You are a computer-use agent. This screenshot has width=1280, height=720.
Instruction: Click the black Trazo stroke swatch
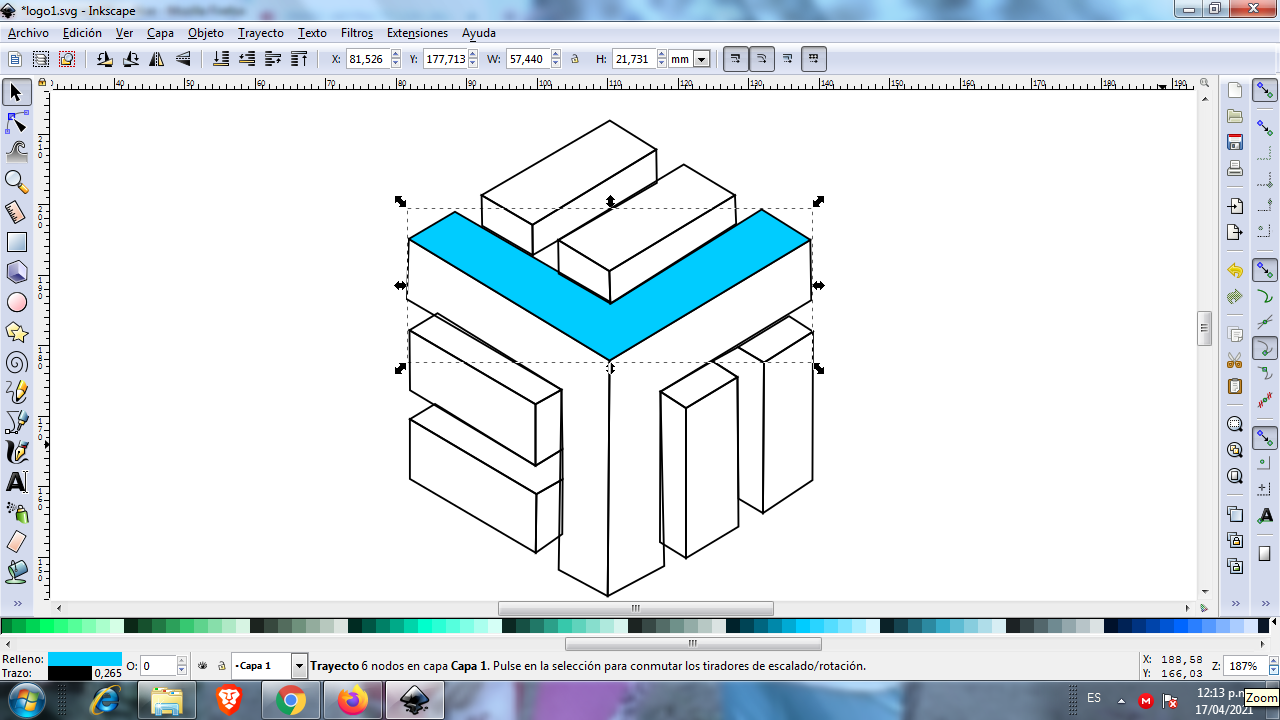(x=69, y=673)
